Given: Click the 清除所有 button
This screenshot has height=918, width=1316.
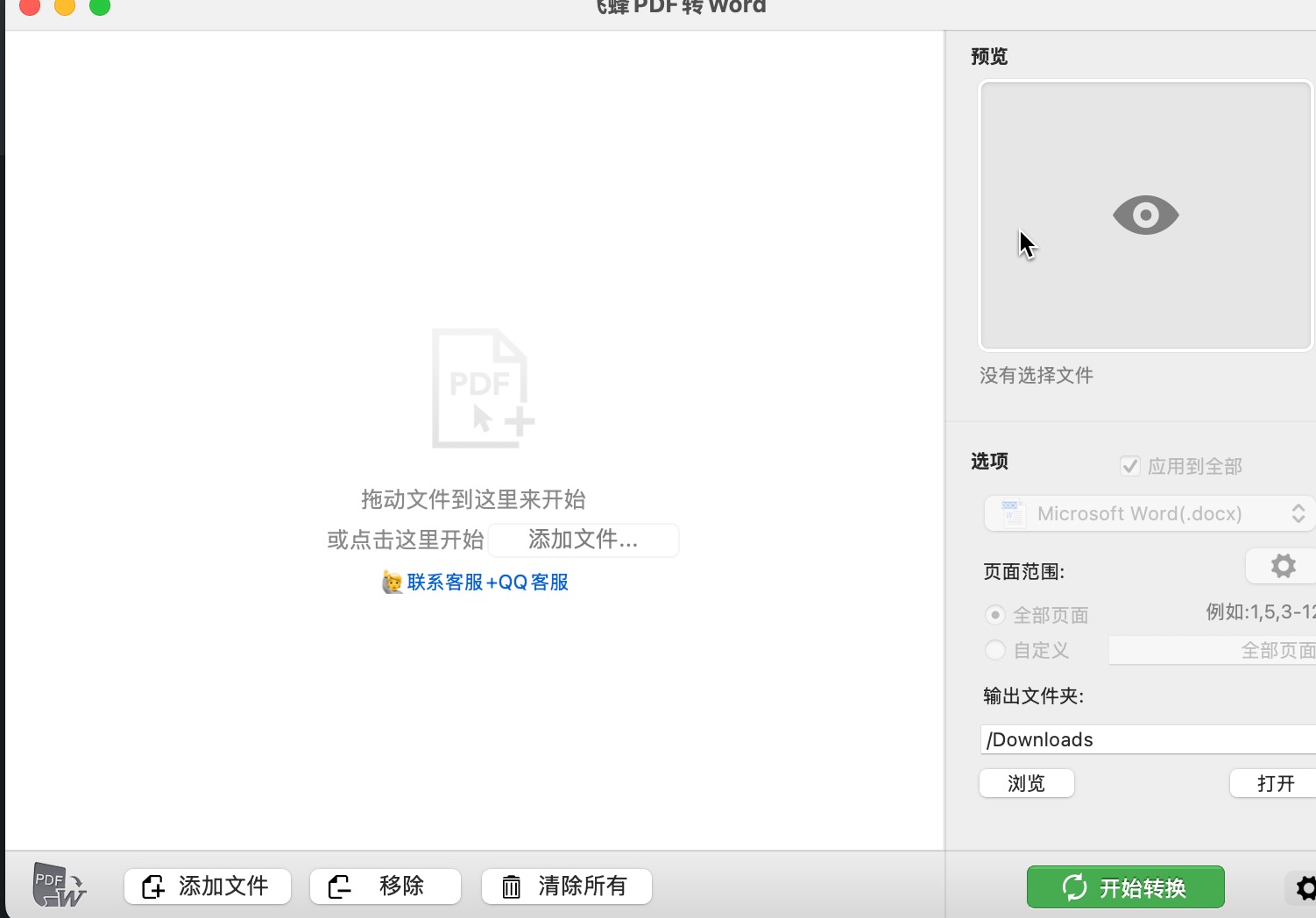Looking at the screenshot, I should tap(566, 886).
